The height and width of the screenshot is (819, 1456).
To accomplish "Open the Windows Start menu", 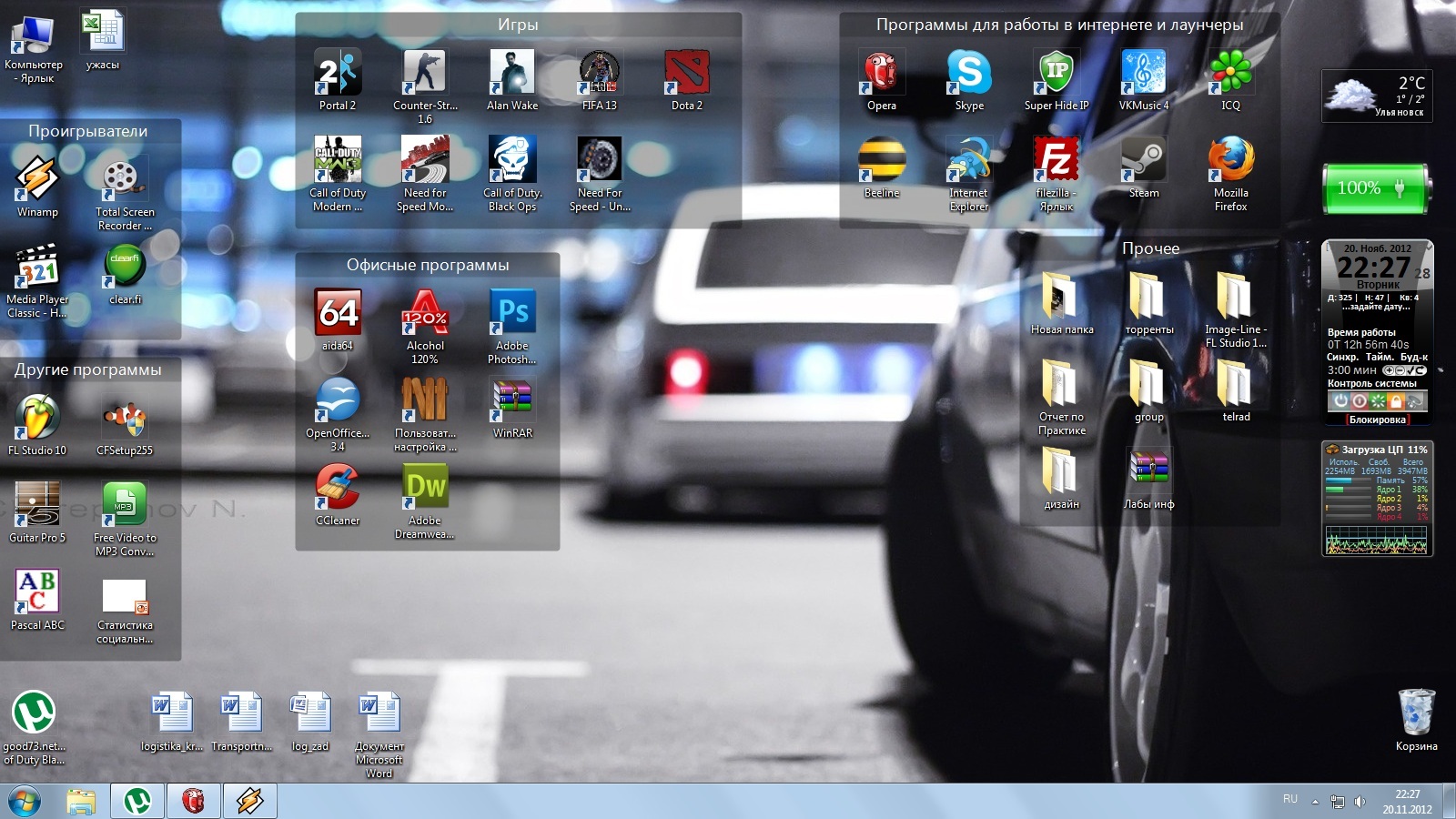I will coord(25,802).
